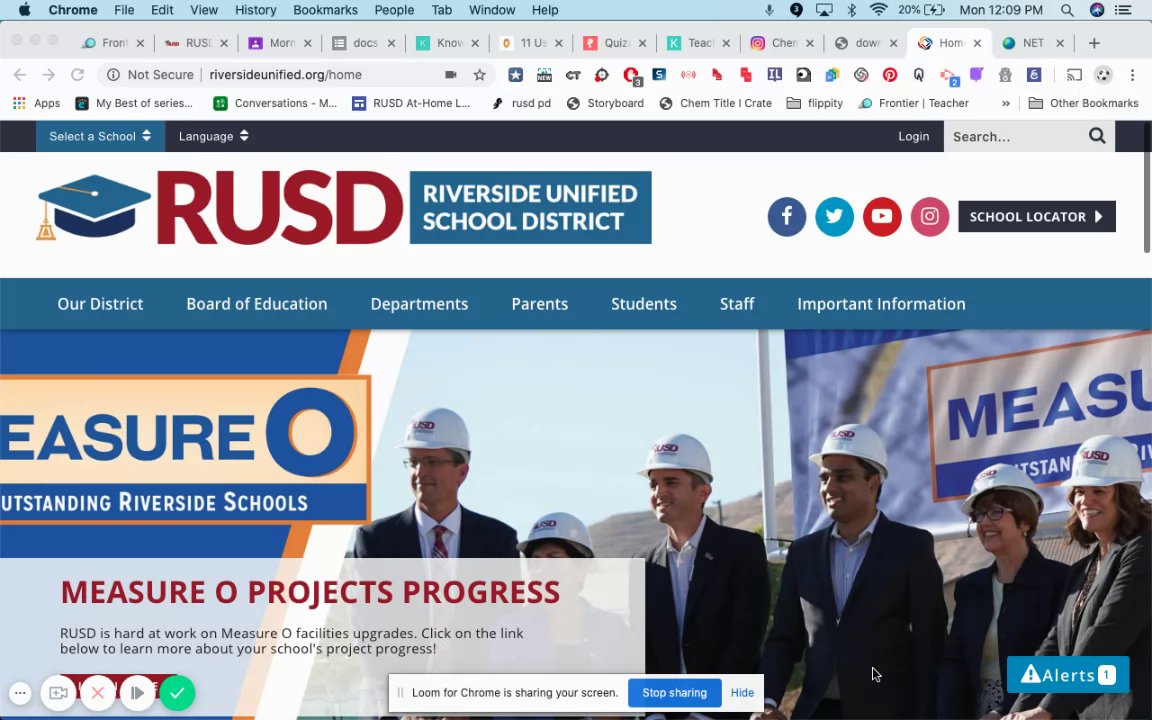Click the blue star extension icon
This screenshot has width=1152, height=720.
(516, 74)
